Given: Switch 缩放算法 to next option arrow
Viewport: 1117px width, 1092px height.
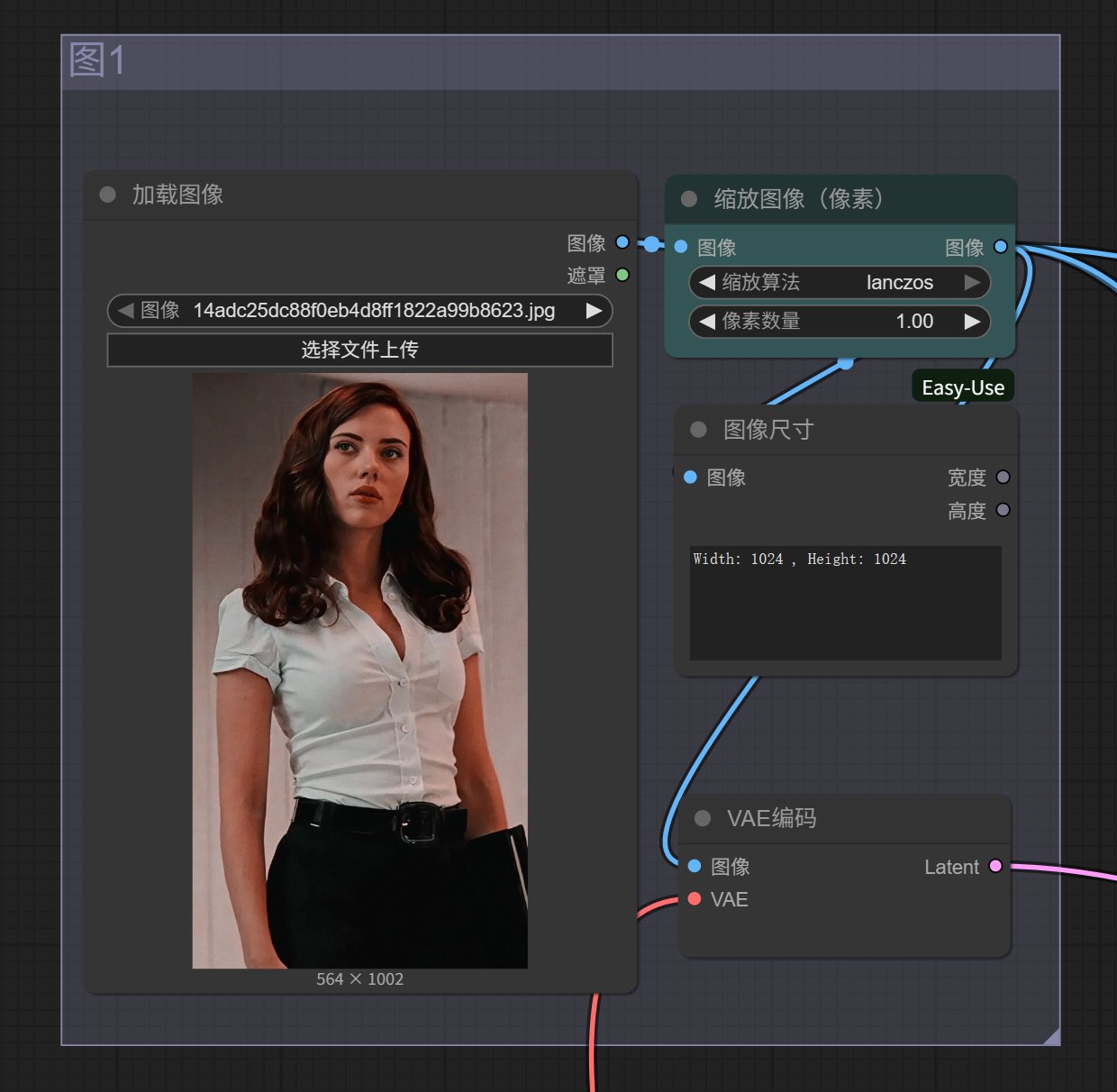Looking at the screenshot, I should pyautogui.click(x=972, y=283).
